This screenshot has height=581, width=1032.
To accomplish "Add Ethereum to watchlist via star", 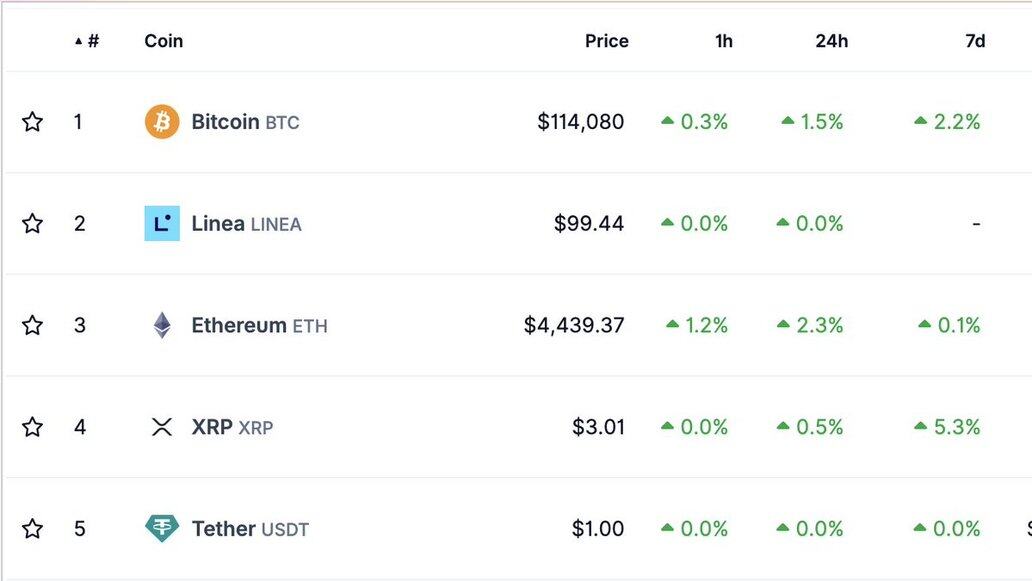I will coord(32,325).
